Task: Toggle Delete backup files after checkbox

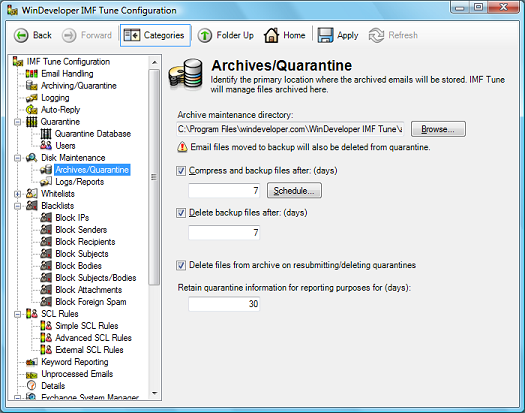Action: (x=181, y=213)
